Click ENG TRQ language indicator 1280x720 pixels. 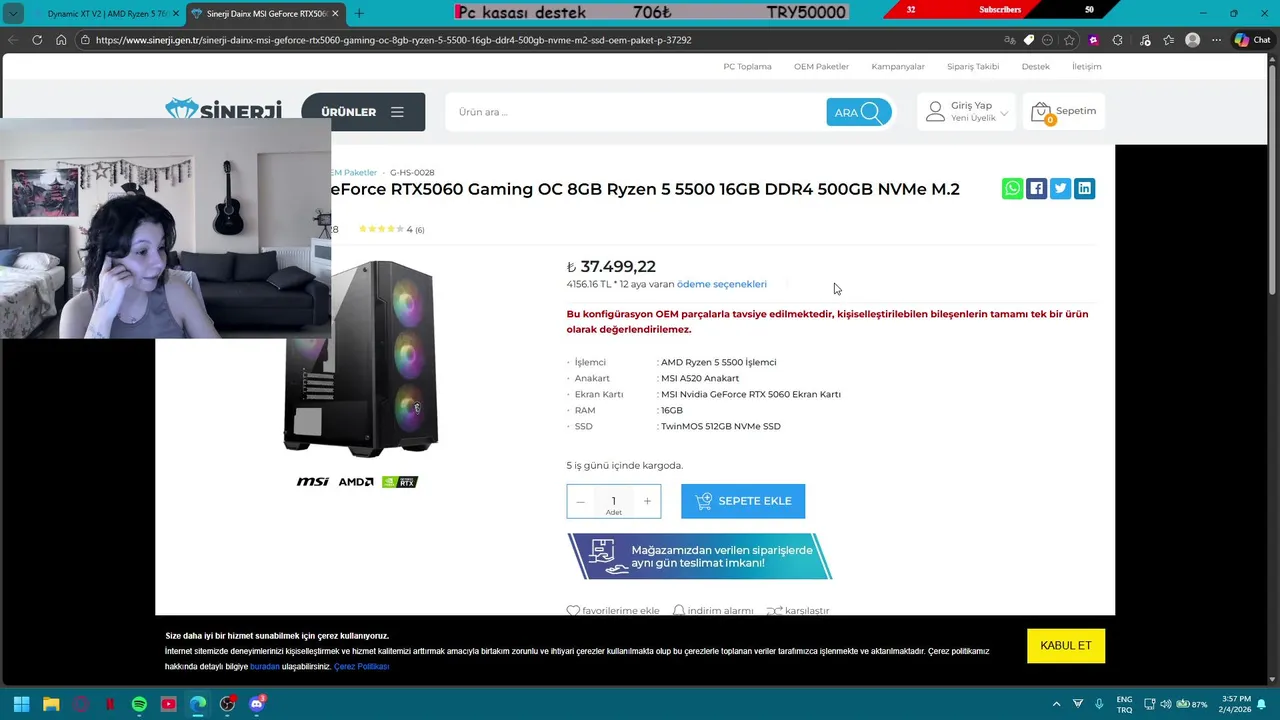click(x=1124, y=704)
